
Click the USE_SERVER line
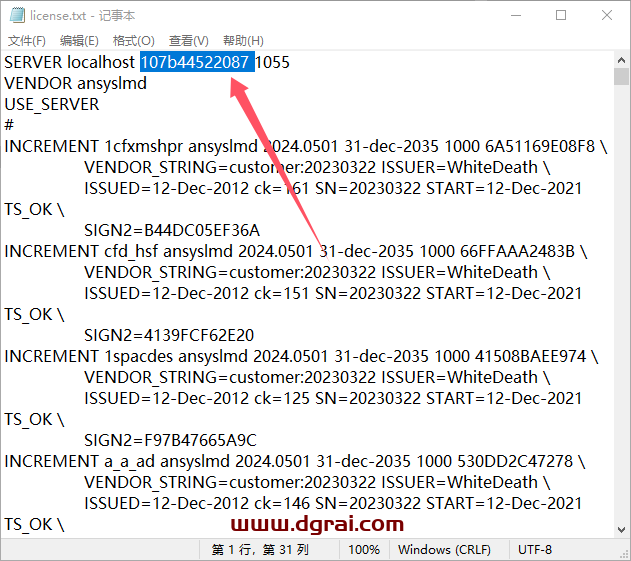click(52, 105)
